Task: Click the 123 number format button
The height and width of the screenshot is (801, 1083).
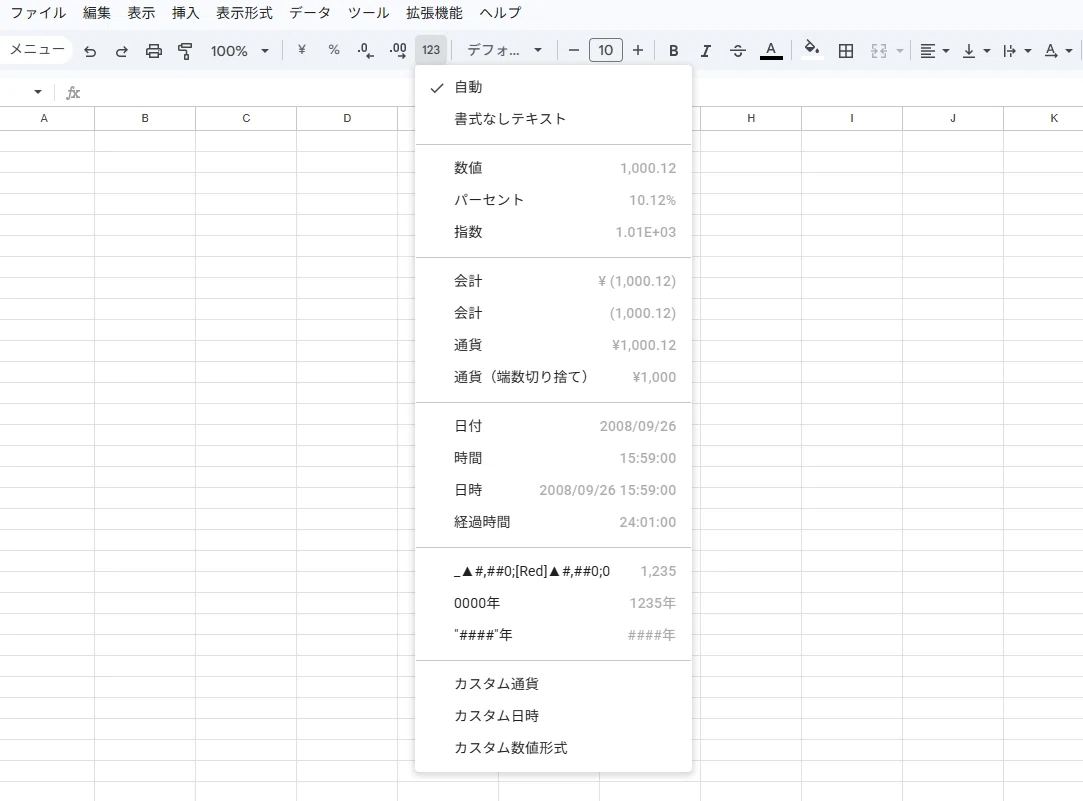Action: [x=431, y=50]
